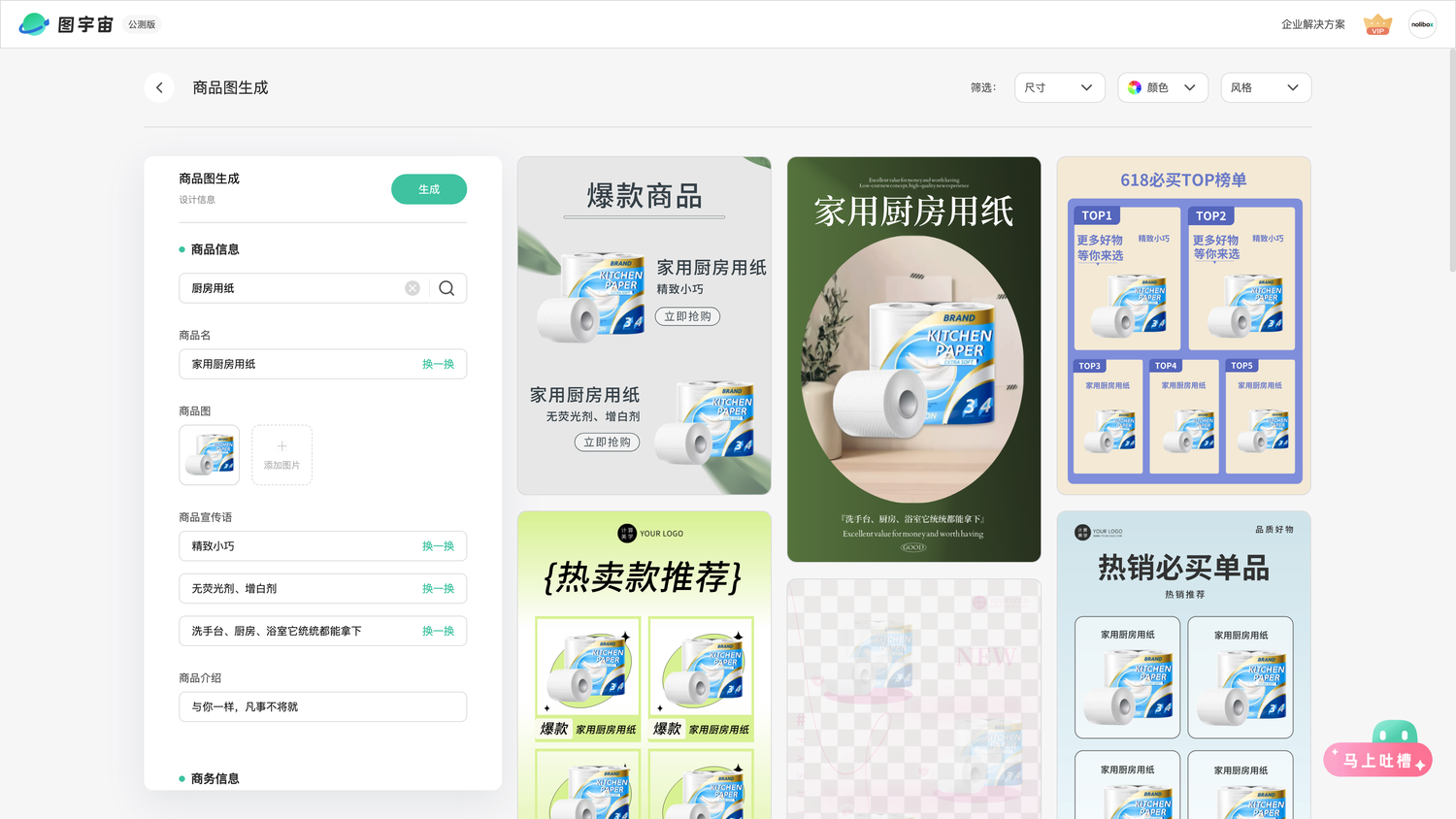Viewport: 1456px width, 819px height.
Task: Click 换一换 beside 无荧光剂、增白剂
Action: [x=438, y=589]
